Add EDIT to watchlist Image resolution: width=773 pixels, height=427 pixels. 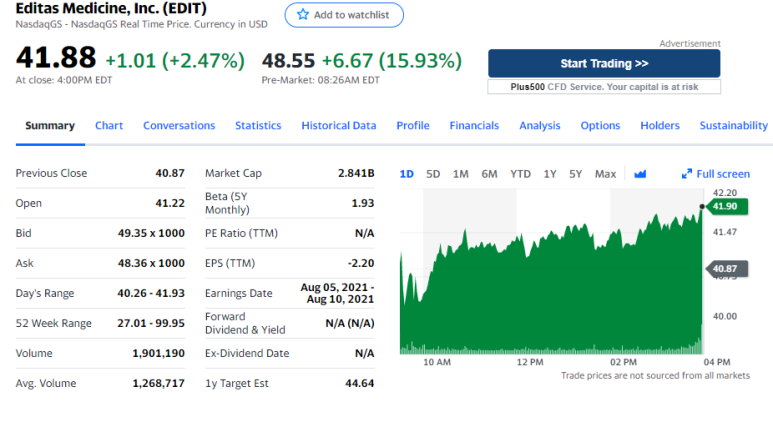344,15
